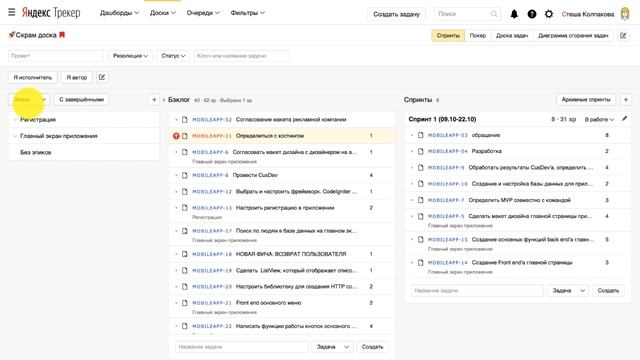Click document icon of MOBILEAPP-18
Screen dimensions: 640x360
(185, 254)
